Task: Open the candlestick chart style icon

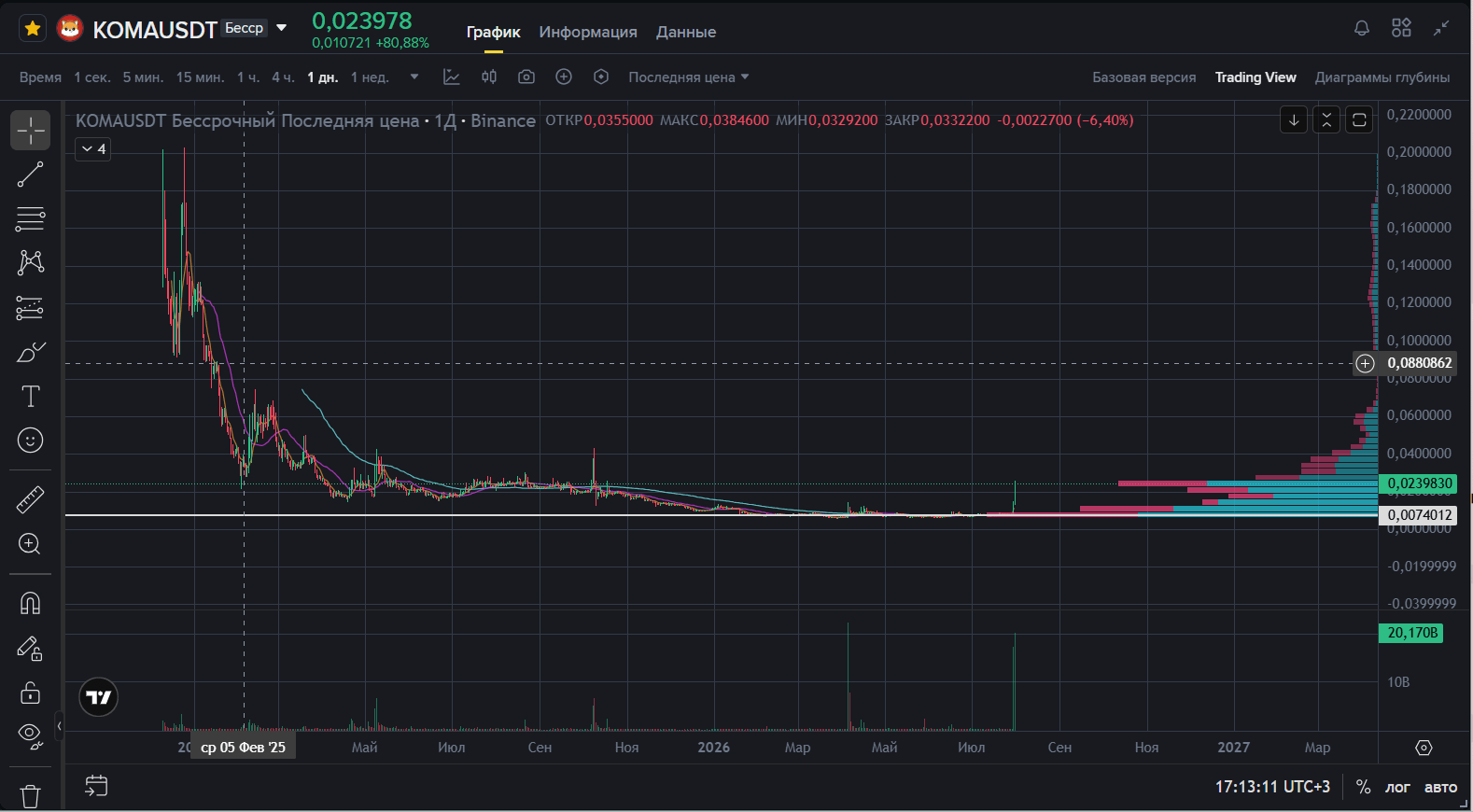Action: tap(489, 77)
